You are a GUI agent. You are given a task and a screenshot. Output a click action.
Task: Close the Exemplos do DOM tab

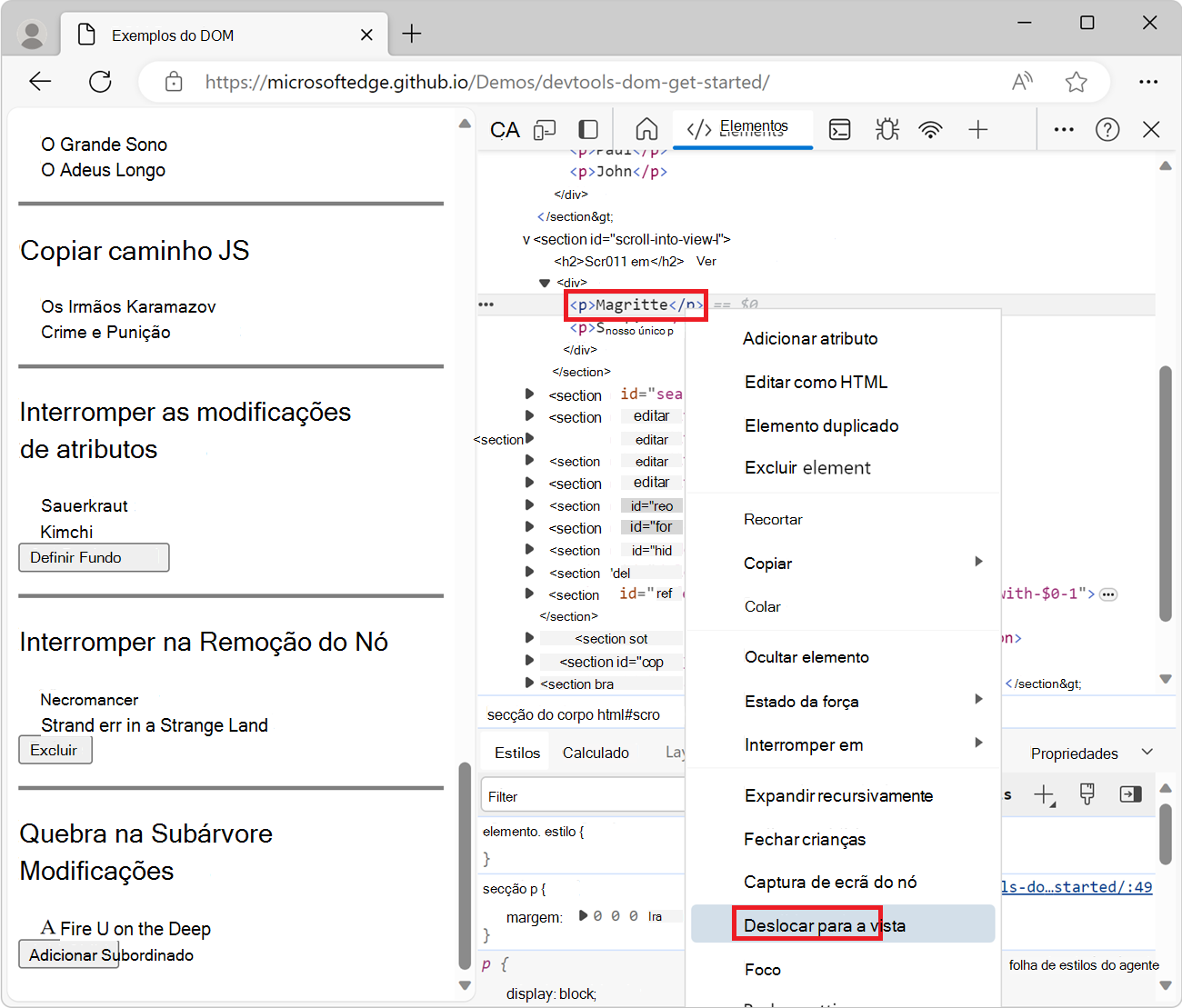[x=366, y=35]
